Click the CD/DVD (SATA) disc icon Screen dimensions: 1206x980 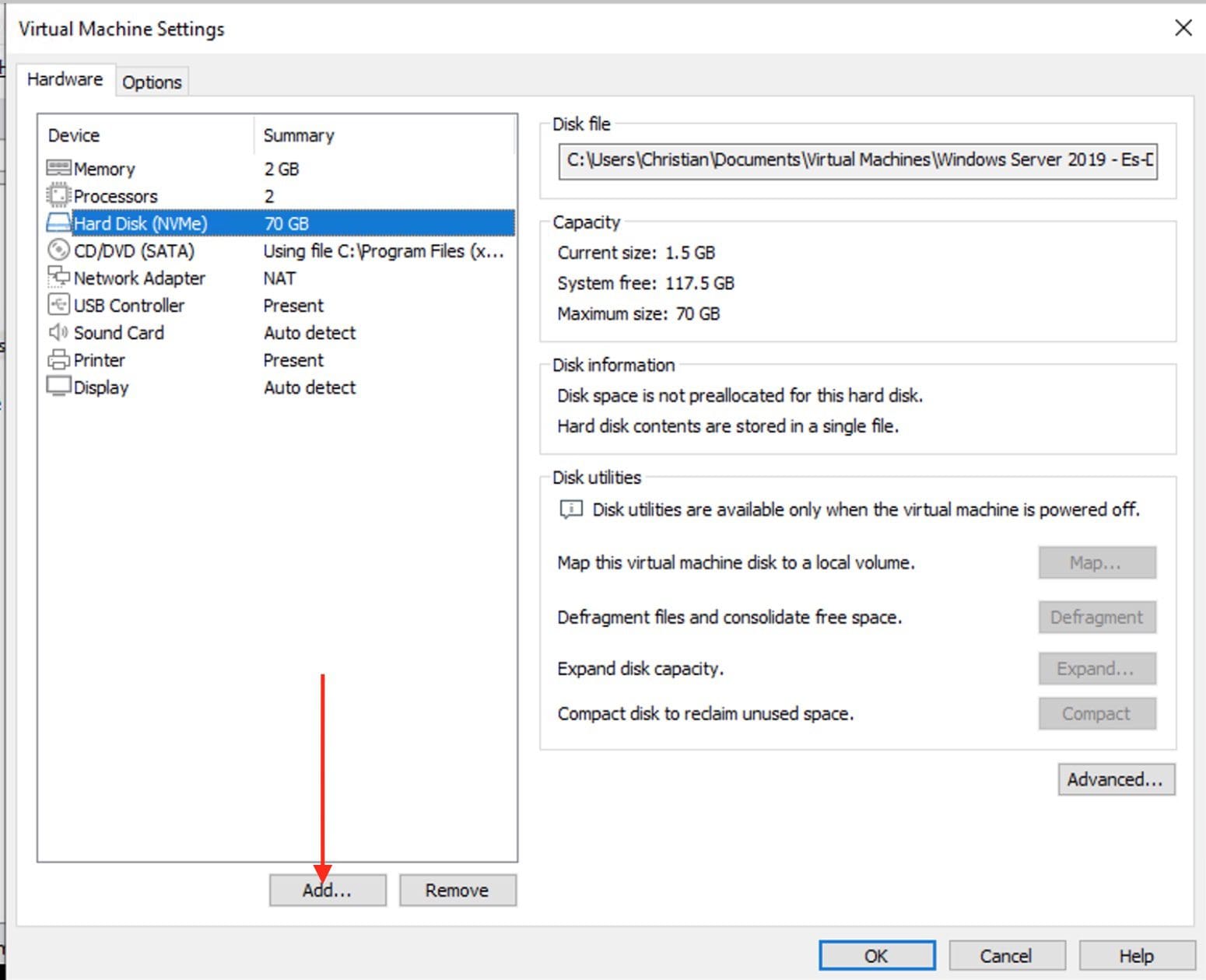(x=58, y=250)
